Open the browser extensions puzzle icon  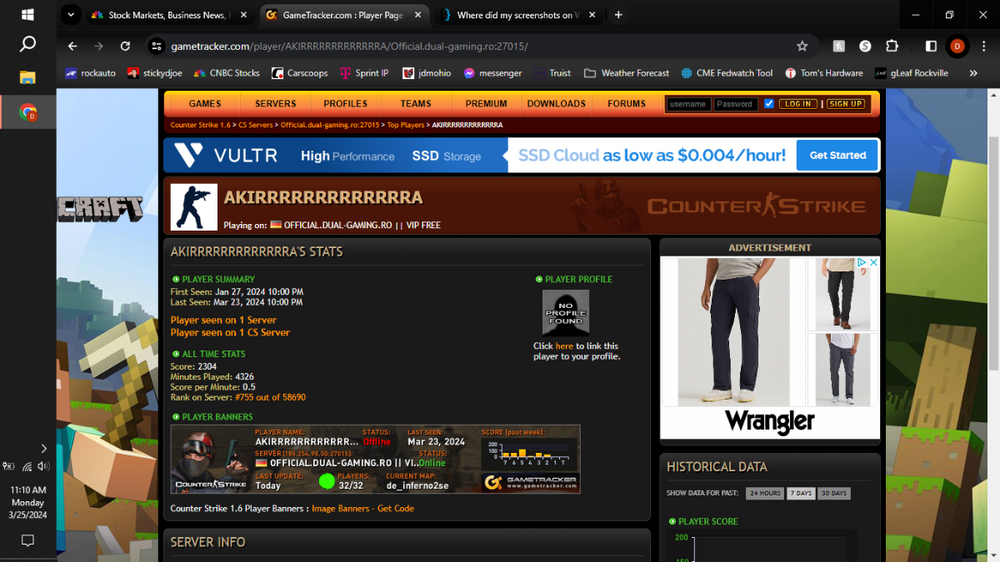tap(892, 46)
